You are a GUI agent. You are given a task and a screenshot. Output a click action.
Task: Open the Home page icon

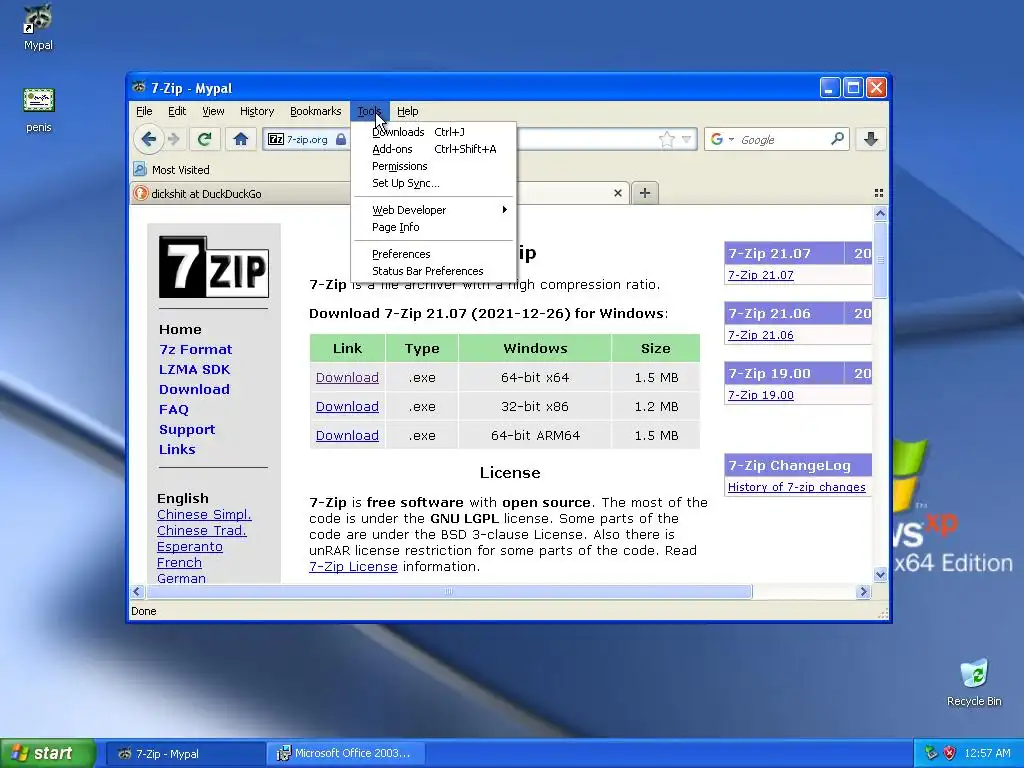coord(240,139)
